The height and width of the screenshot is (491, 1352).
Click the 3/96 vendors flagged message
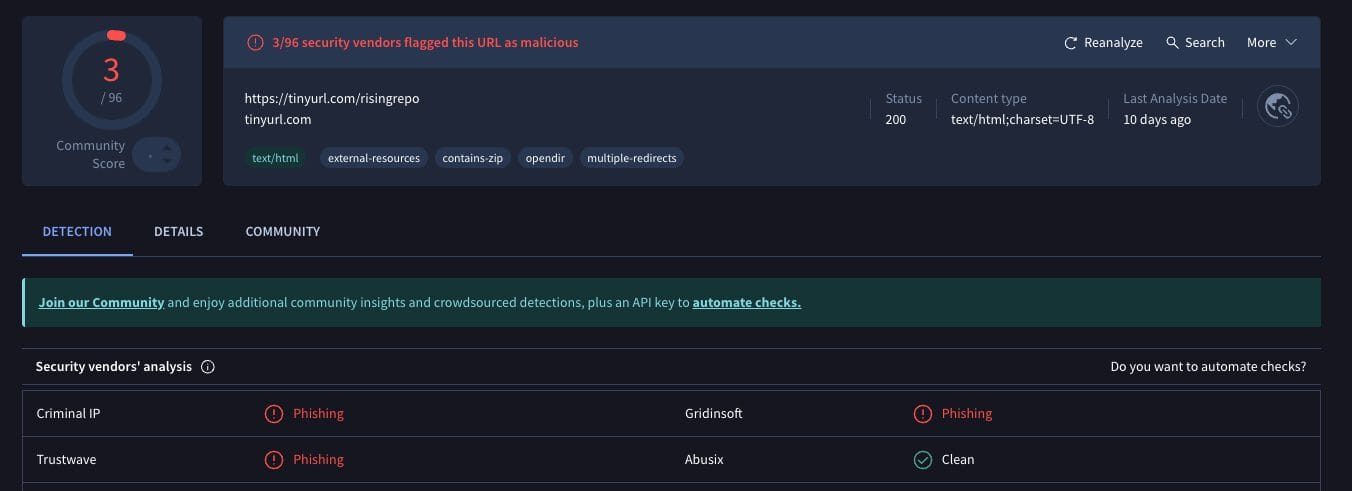coord(426,43)
